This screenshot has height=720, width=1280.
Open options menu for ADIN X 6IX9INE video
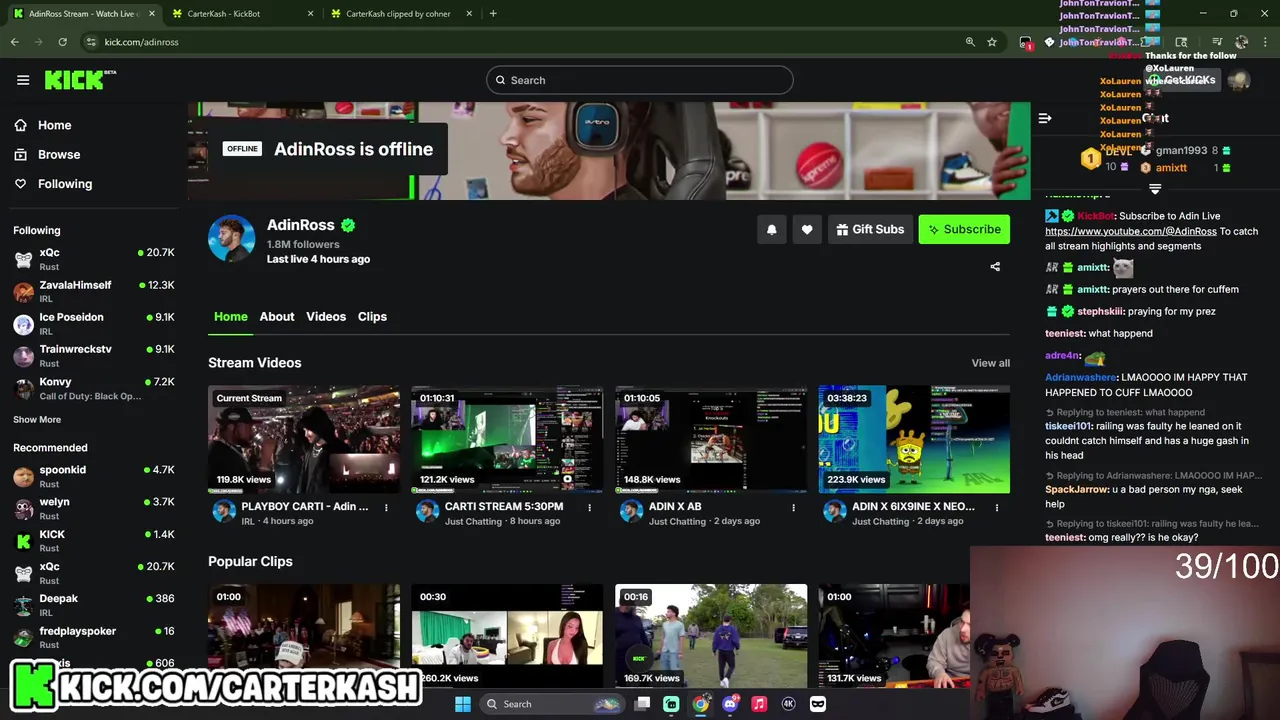996,508
